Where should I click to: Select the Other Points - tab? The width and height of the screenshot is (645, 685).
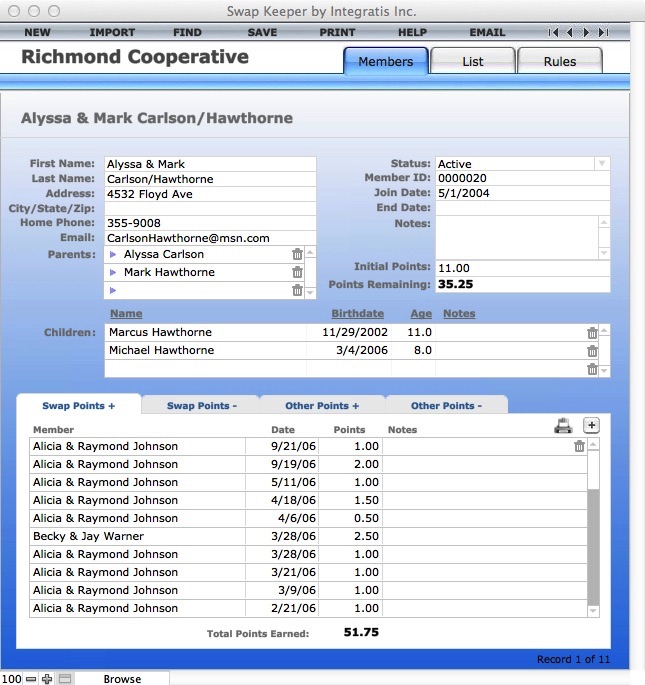(x=446, y=405)
